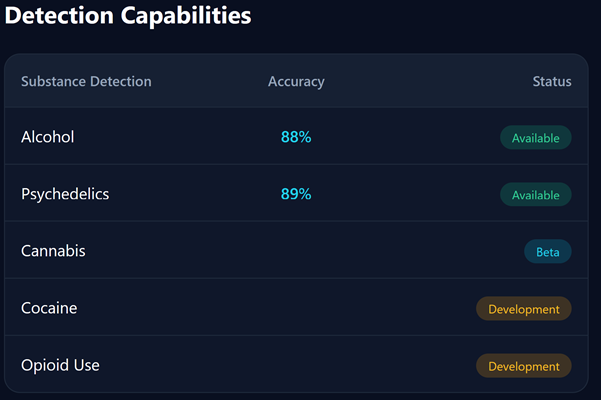Click the Development badge for Opioid Use
Viewport: 601px width, 400px height.
[523, 366]
